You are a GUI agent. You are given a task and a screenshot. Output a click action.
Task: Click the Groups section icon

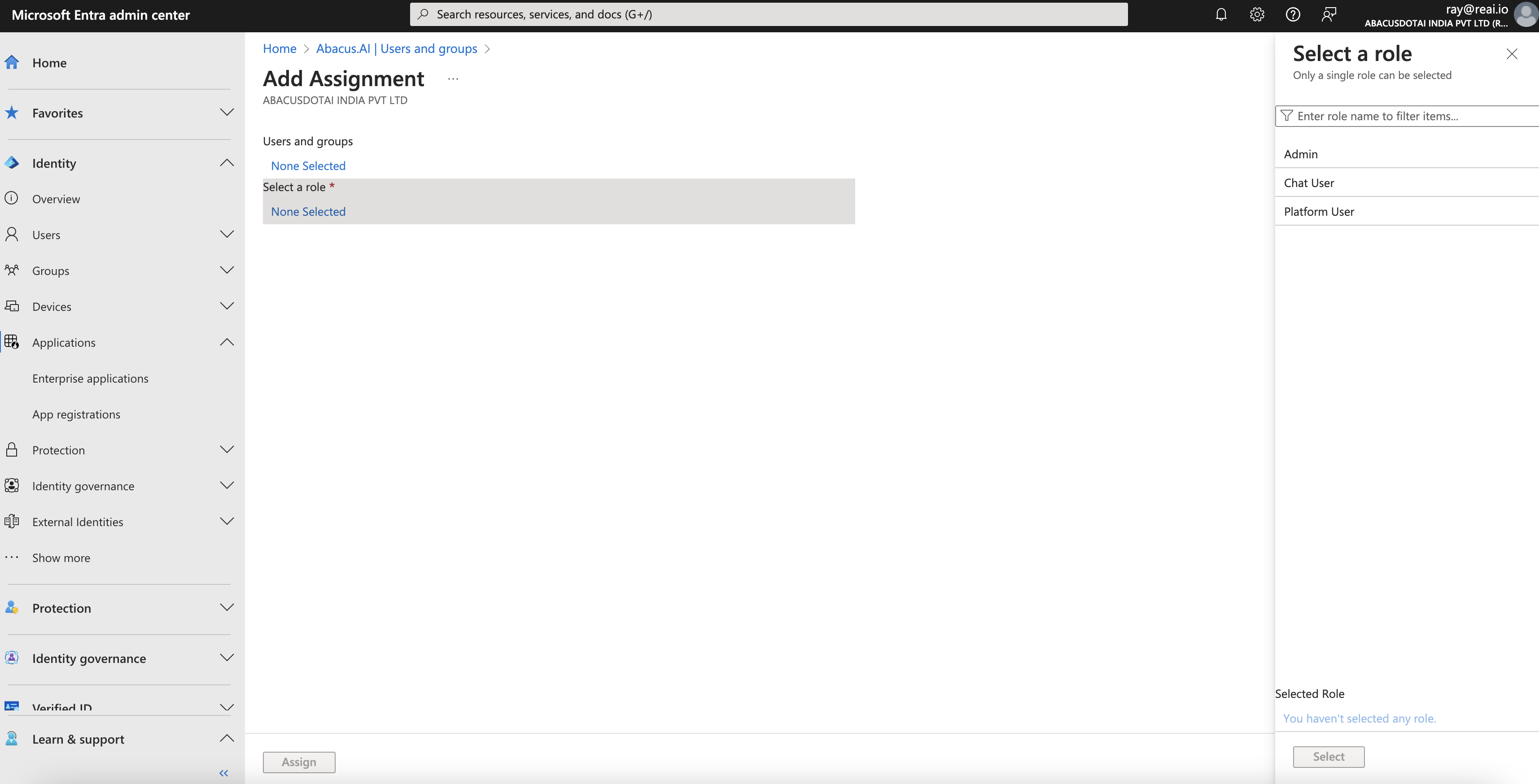(x=11, y=269)
